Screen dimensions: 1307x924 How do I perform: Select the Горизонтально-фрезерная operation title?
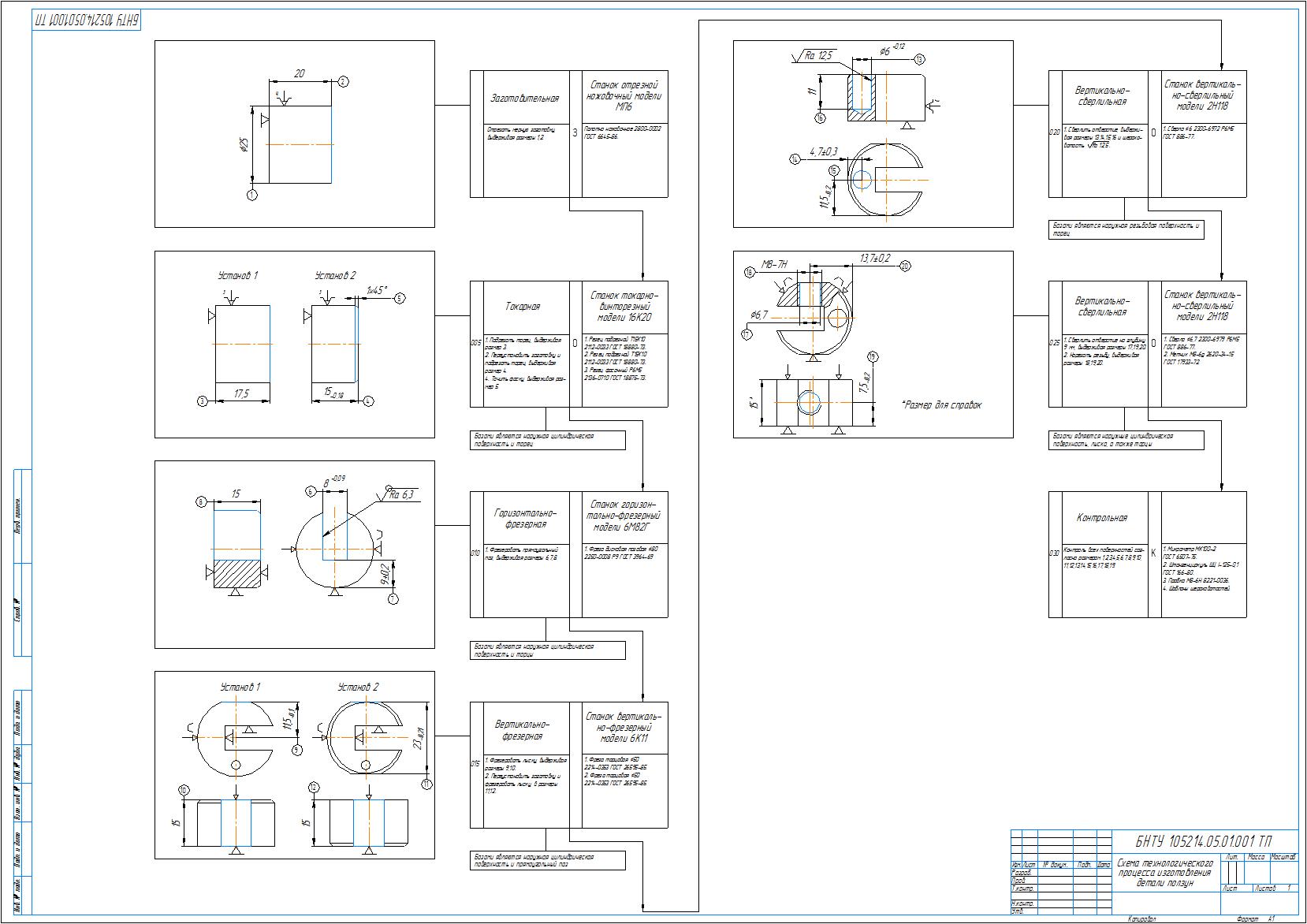[520, 518]
